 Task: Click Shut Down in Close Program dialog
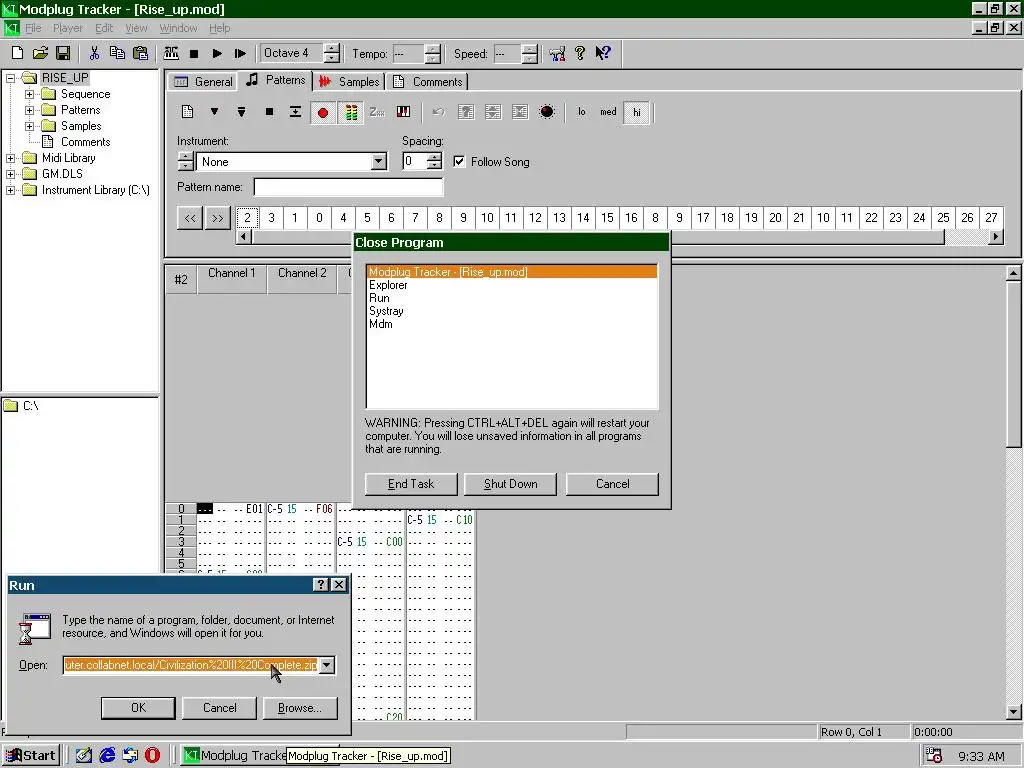[x=510, y=484]
